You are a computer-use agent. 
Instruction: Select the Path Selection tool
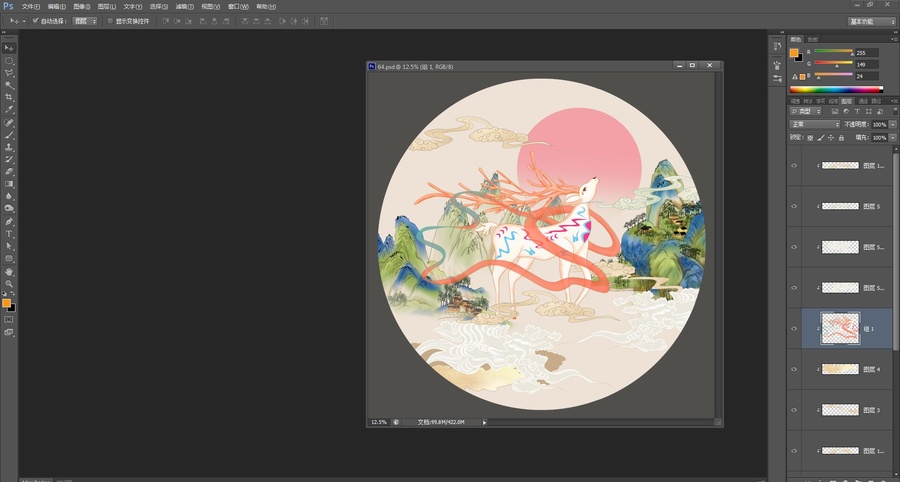(9, 246)
